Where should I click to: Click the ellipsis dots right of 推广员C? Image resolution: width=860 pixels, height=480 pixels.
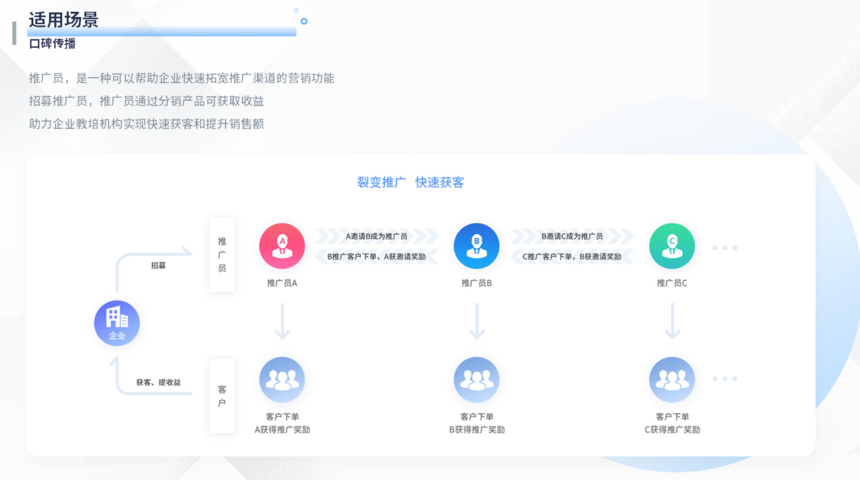click(725, 247)
